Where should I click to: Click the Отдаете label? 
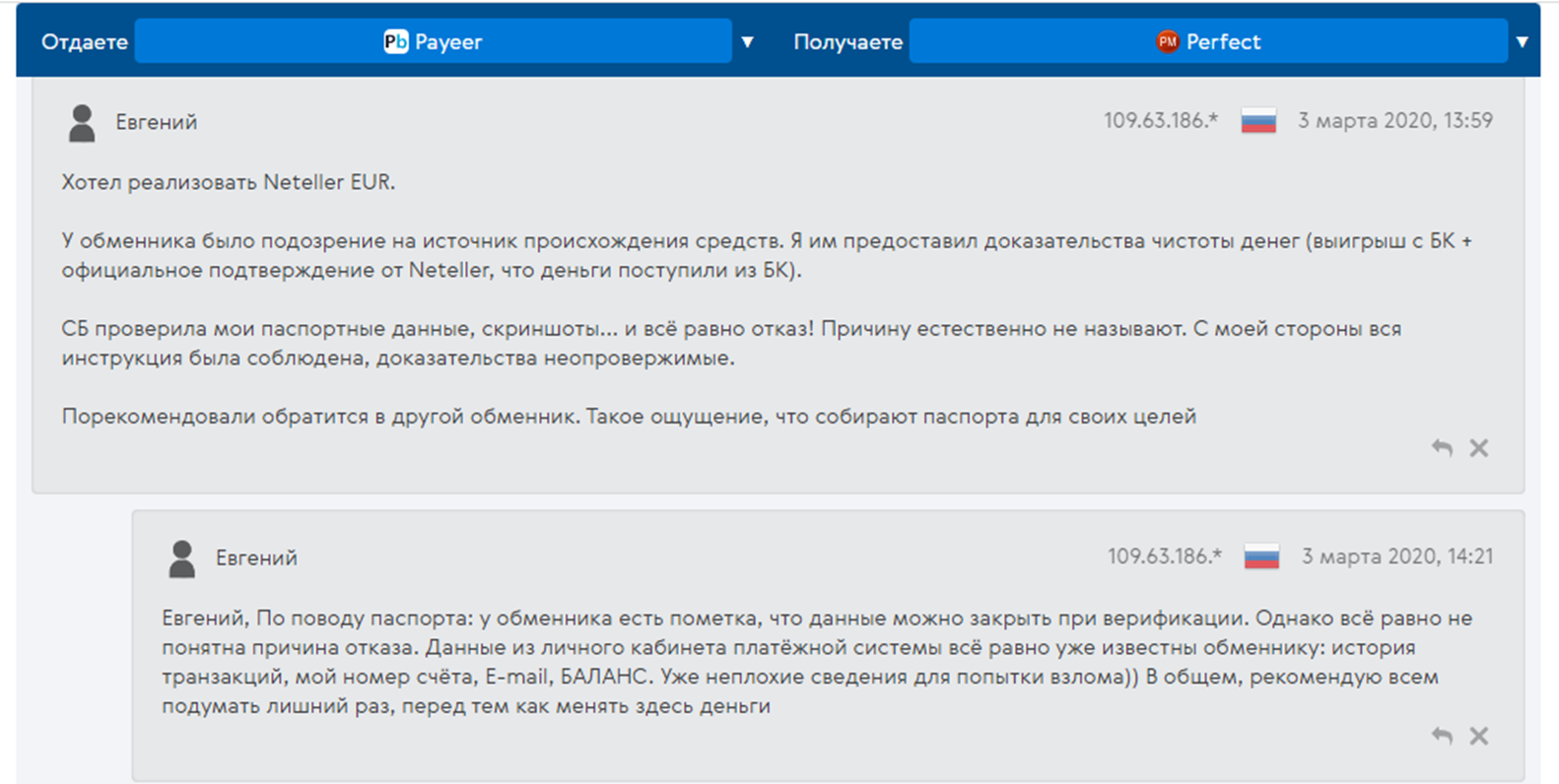click(x=85, y=42)
